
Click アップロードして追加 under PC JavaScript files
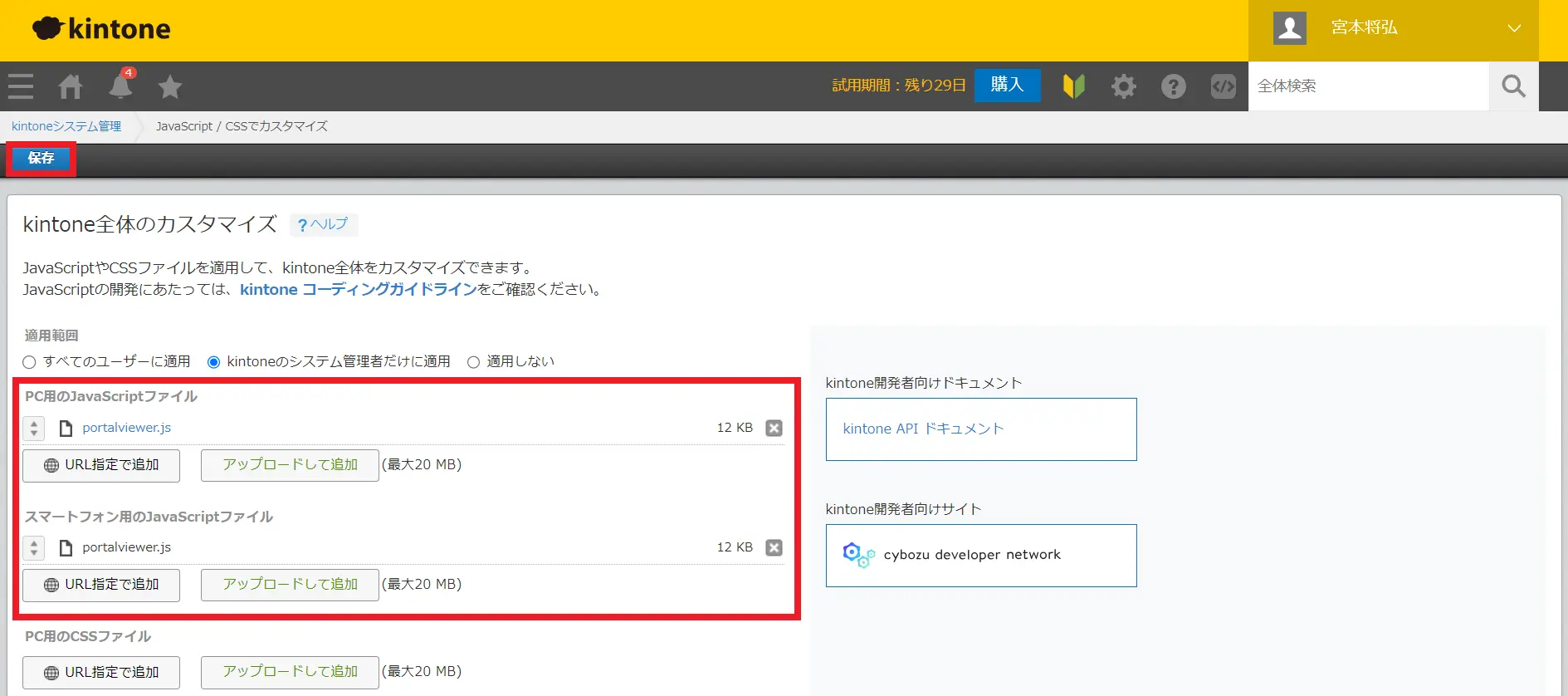(290, 465)
